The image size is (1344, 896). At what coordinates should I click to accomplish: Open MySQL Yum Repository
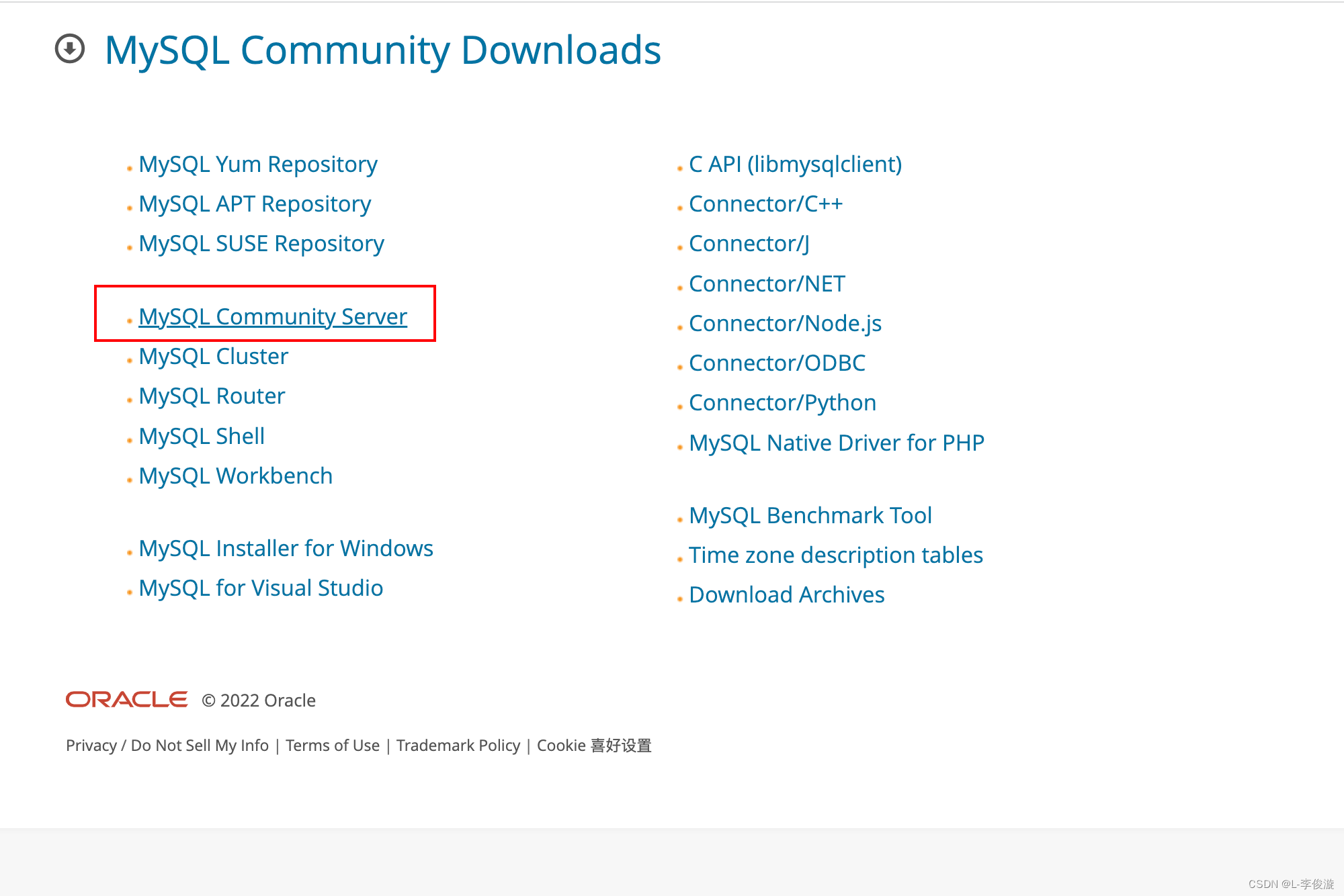(x=257, y=165)
